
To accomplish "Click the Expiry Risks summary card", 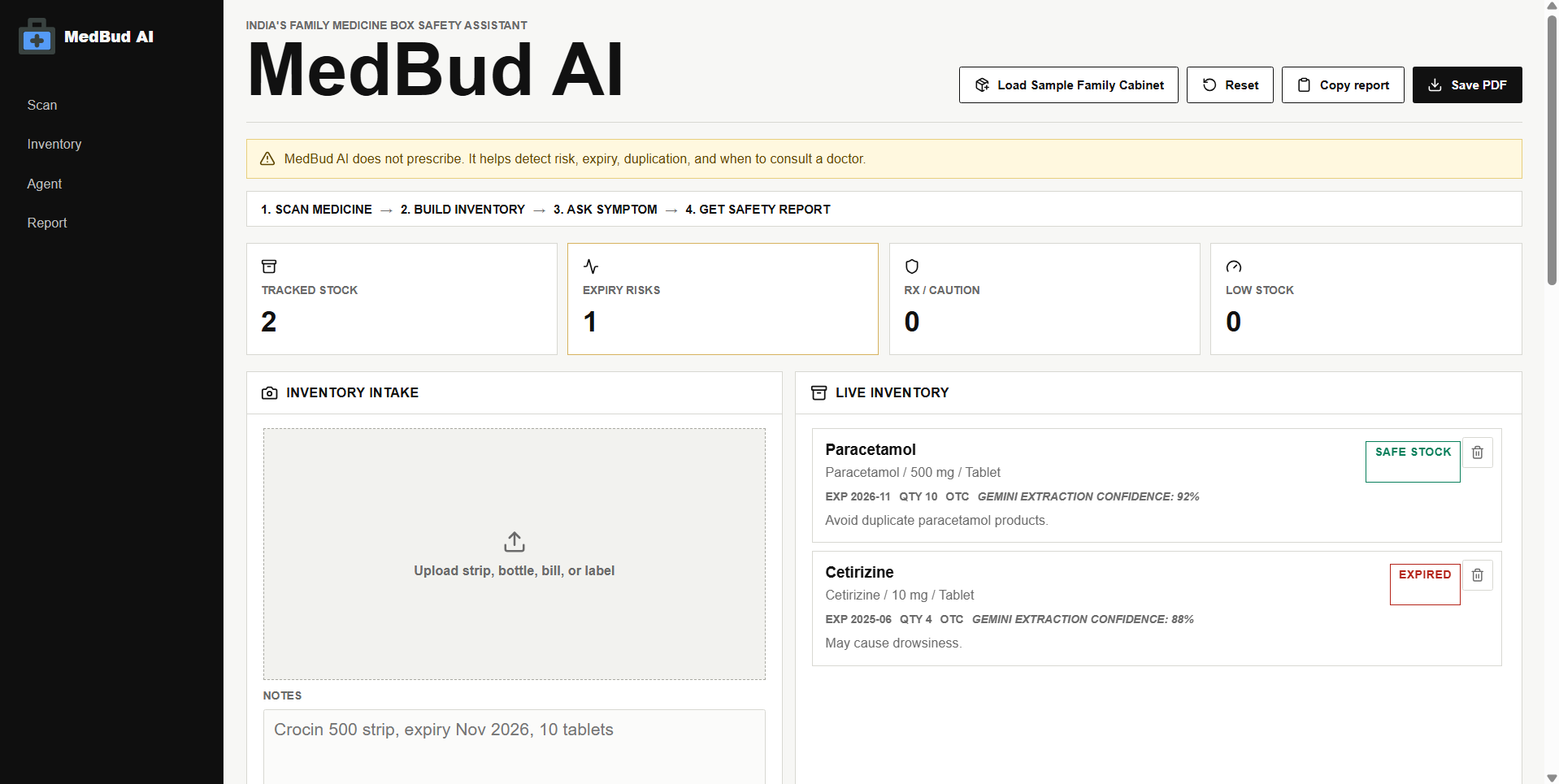I will pyautogui.click(x=723, y=299).
